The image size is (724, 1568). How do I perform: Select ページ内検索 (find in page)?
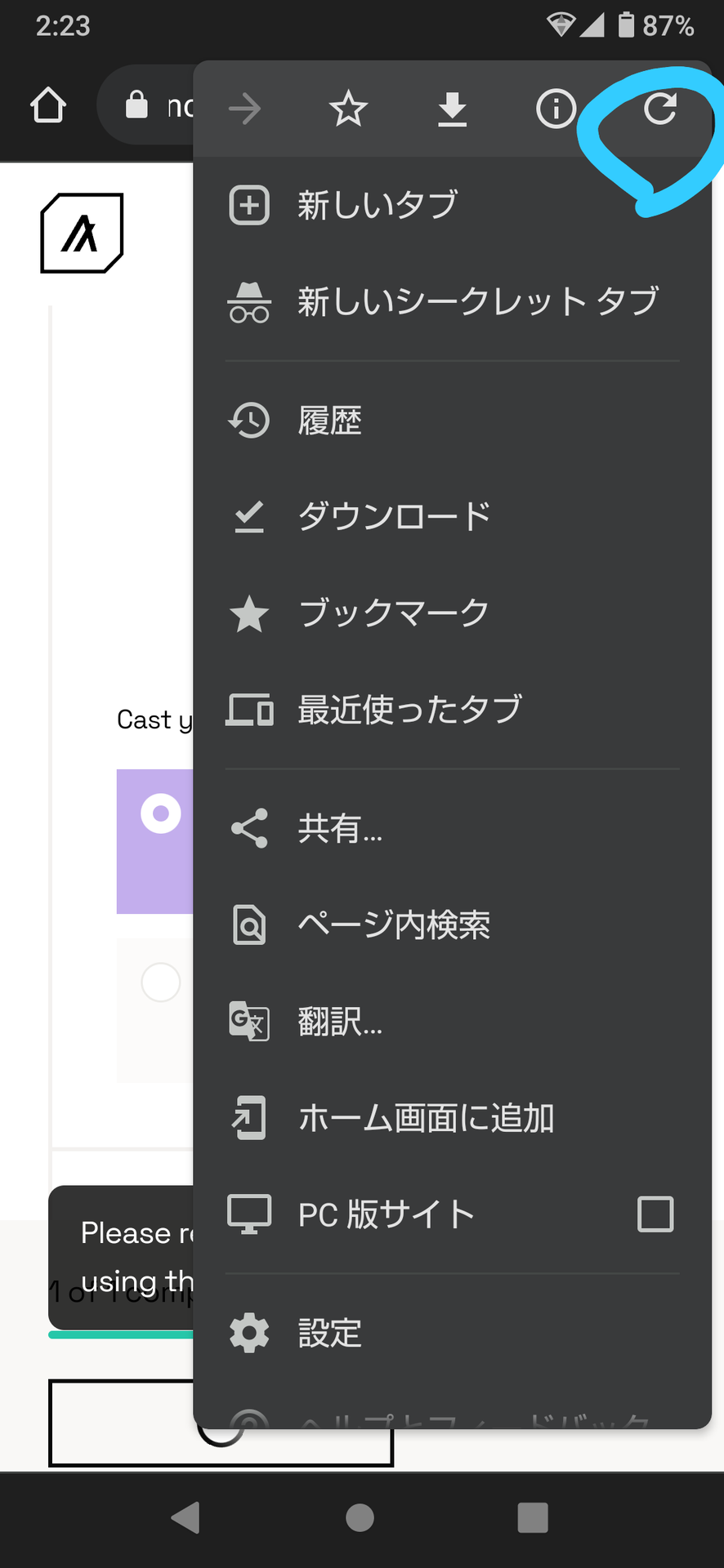(x=452, y=925)
